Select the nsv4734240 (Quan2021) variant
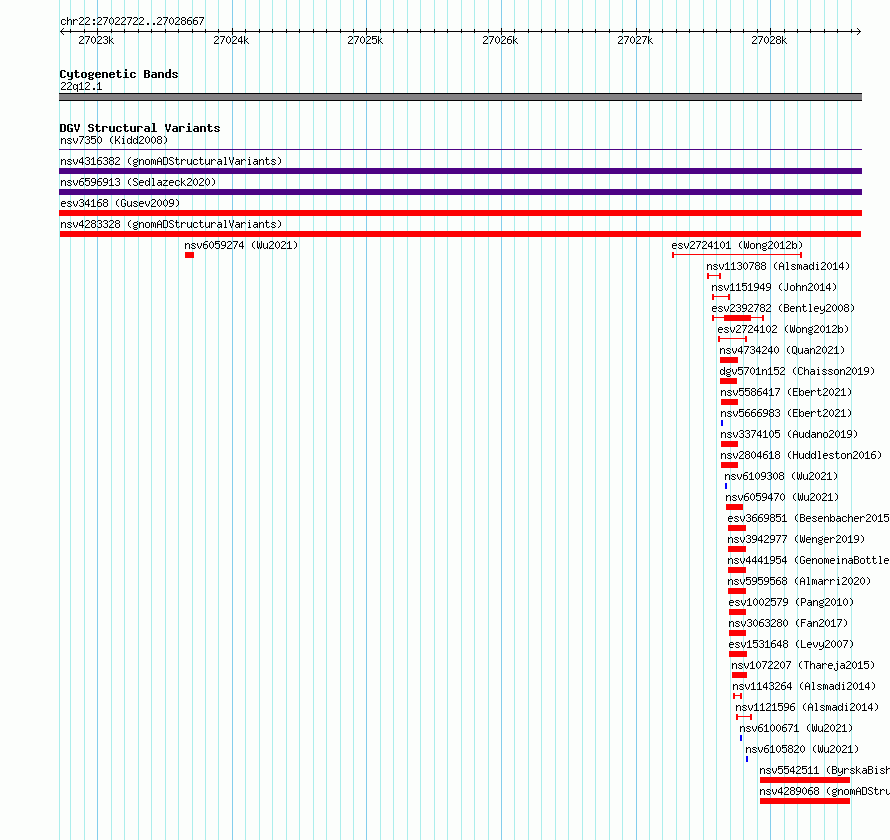The height and width of the screenshot is (840, 890). [729, 360]
